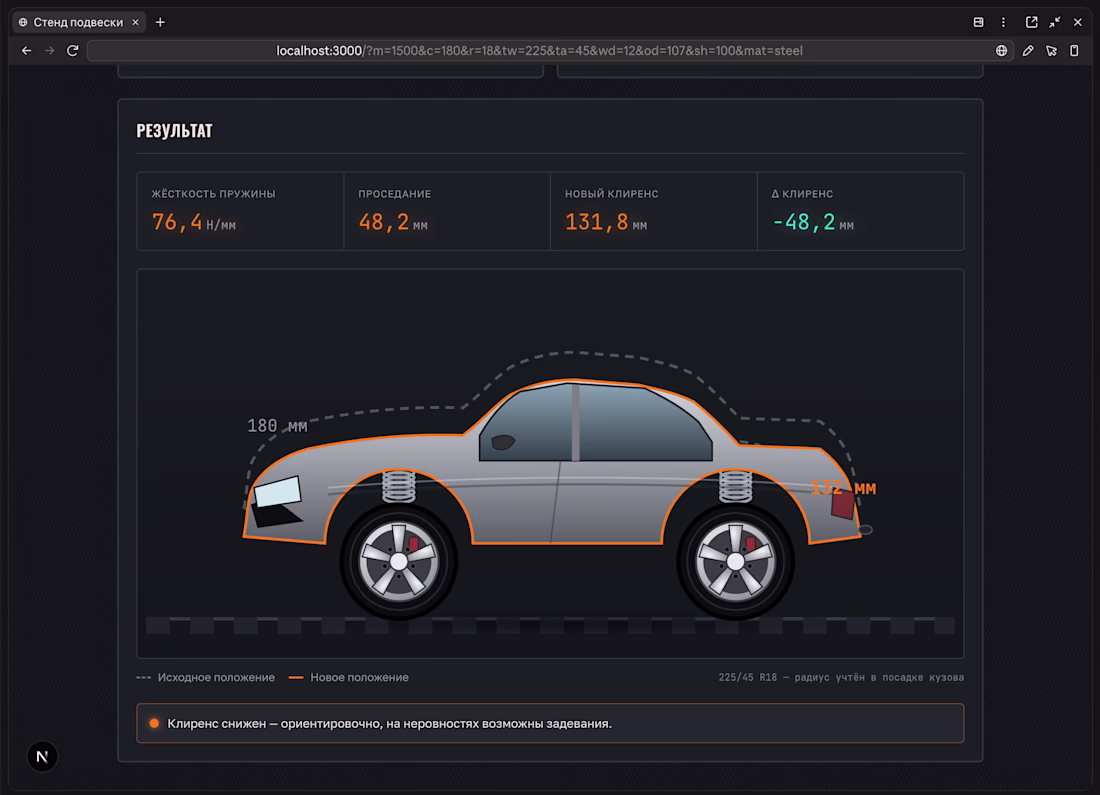The image size is (1100, 795).
Task: Click the Новый клиренс 131,8 мм value
Action: pos(606,222)
